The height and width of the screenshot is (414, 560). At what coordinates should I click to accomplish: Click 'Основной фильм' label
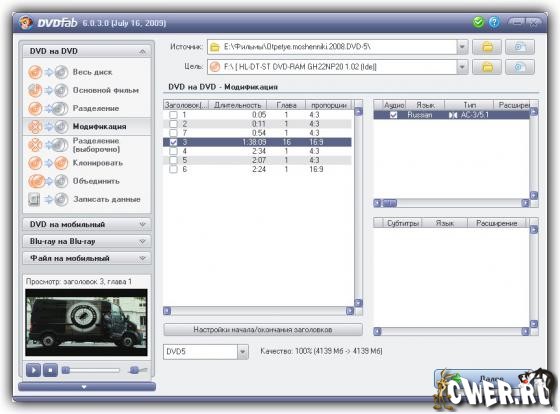pyautogui.click(x=106, y=90)
